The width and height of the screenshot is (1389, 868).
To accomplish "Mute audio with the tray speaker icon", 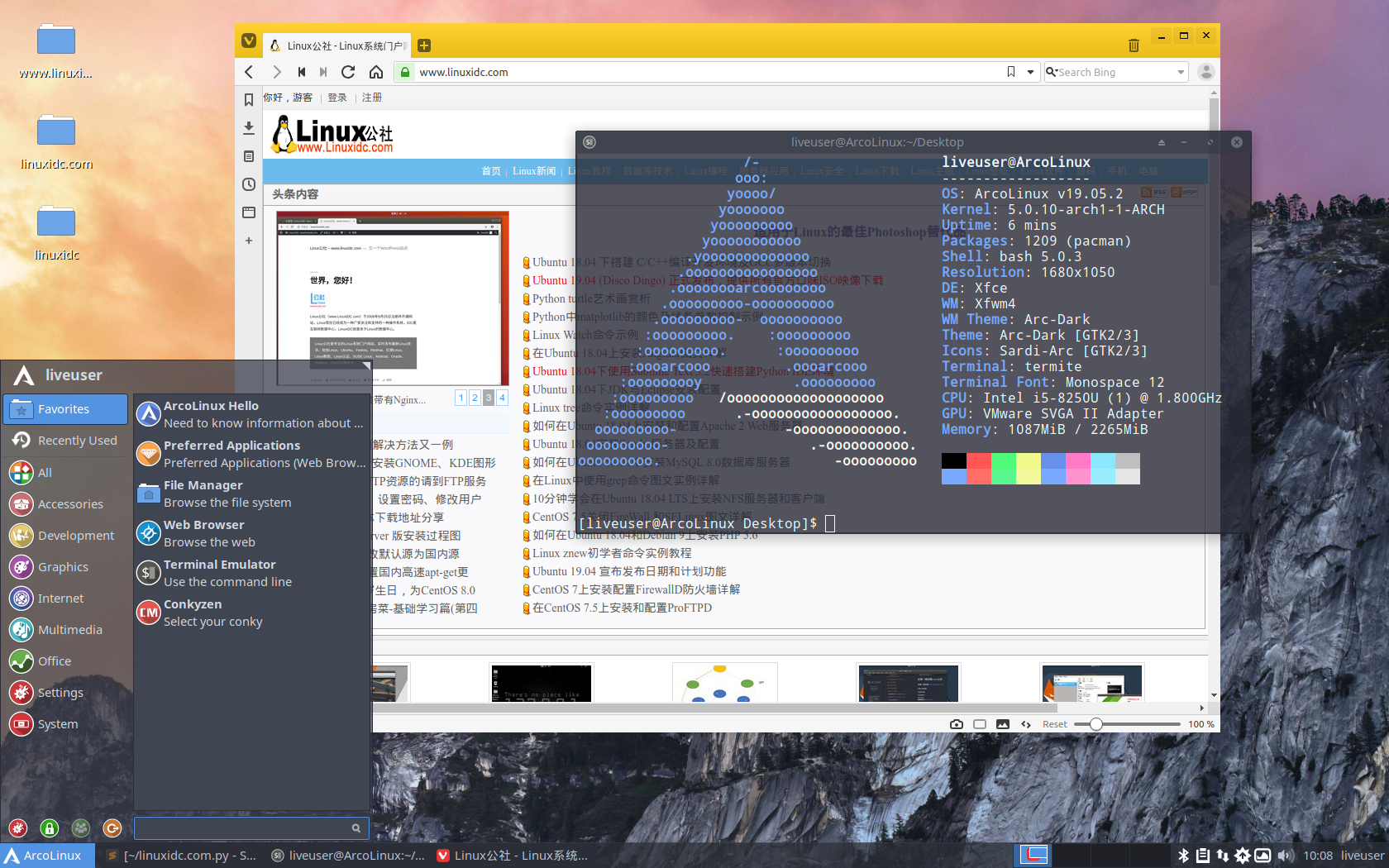I will pyautogui.click(x=1286, y=855).
